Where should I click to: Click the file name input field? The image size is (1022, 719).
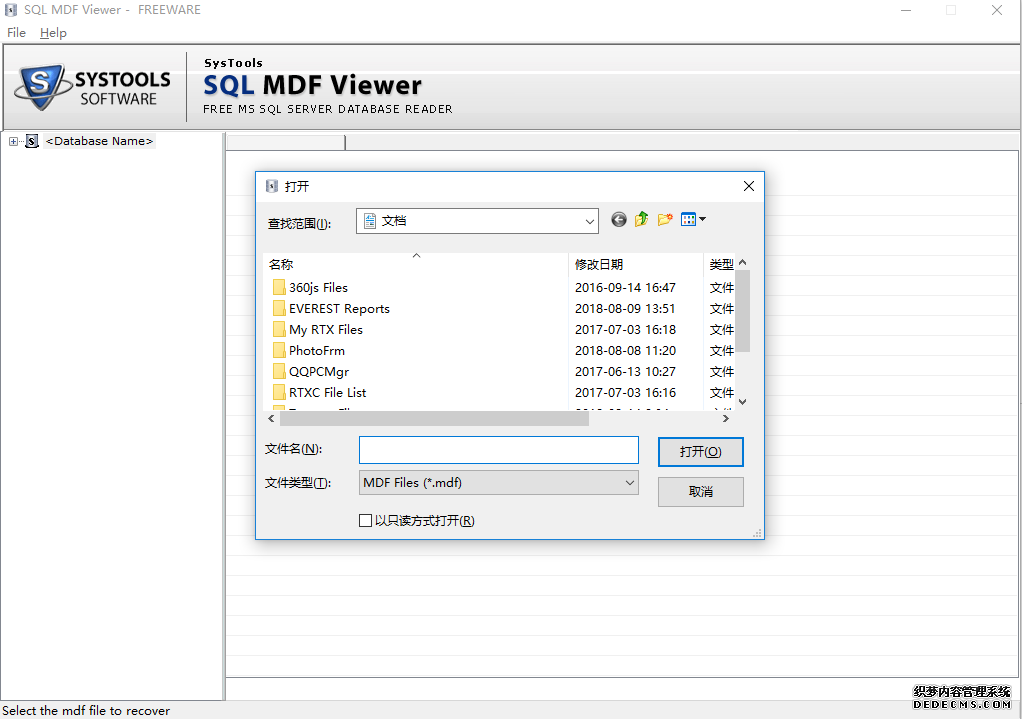point(499,450)
